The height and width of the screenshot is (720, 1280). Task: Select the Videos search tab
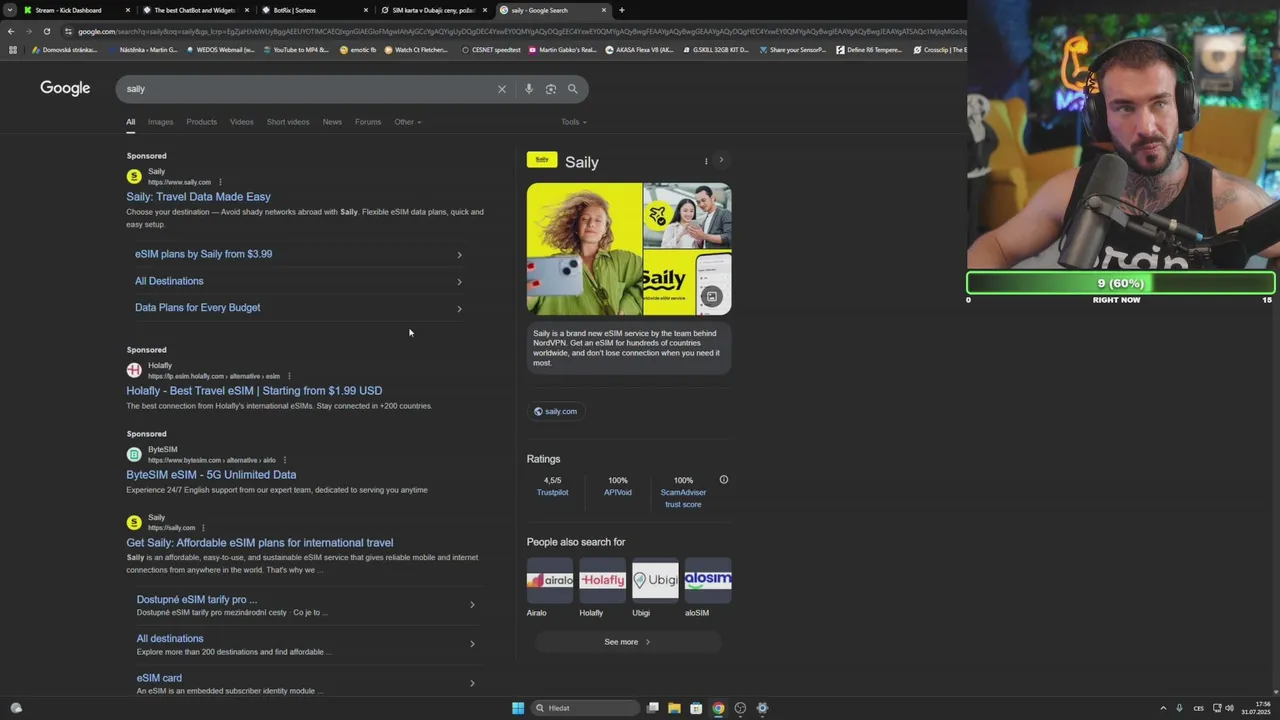tap(242, 122)
